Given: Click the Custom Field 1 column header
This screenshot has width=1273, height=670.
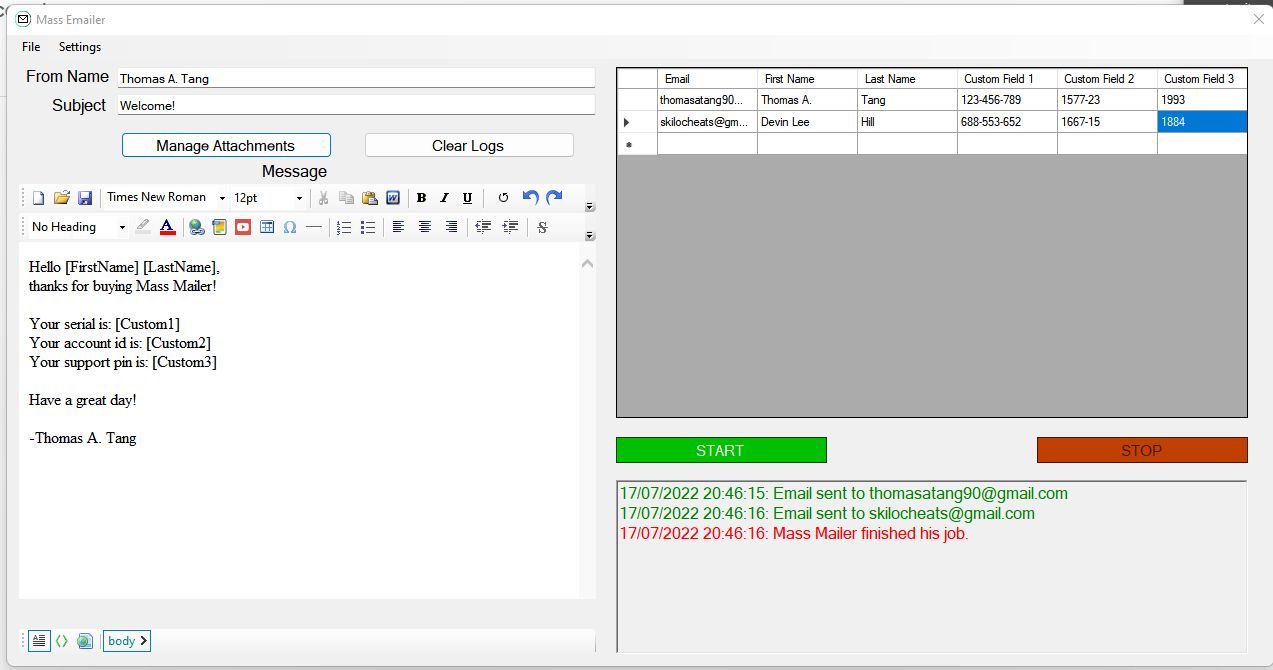Looking at the screenshot, I should coord(1007,78).
